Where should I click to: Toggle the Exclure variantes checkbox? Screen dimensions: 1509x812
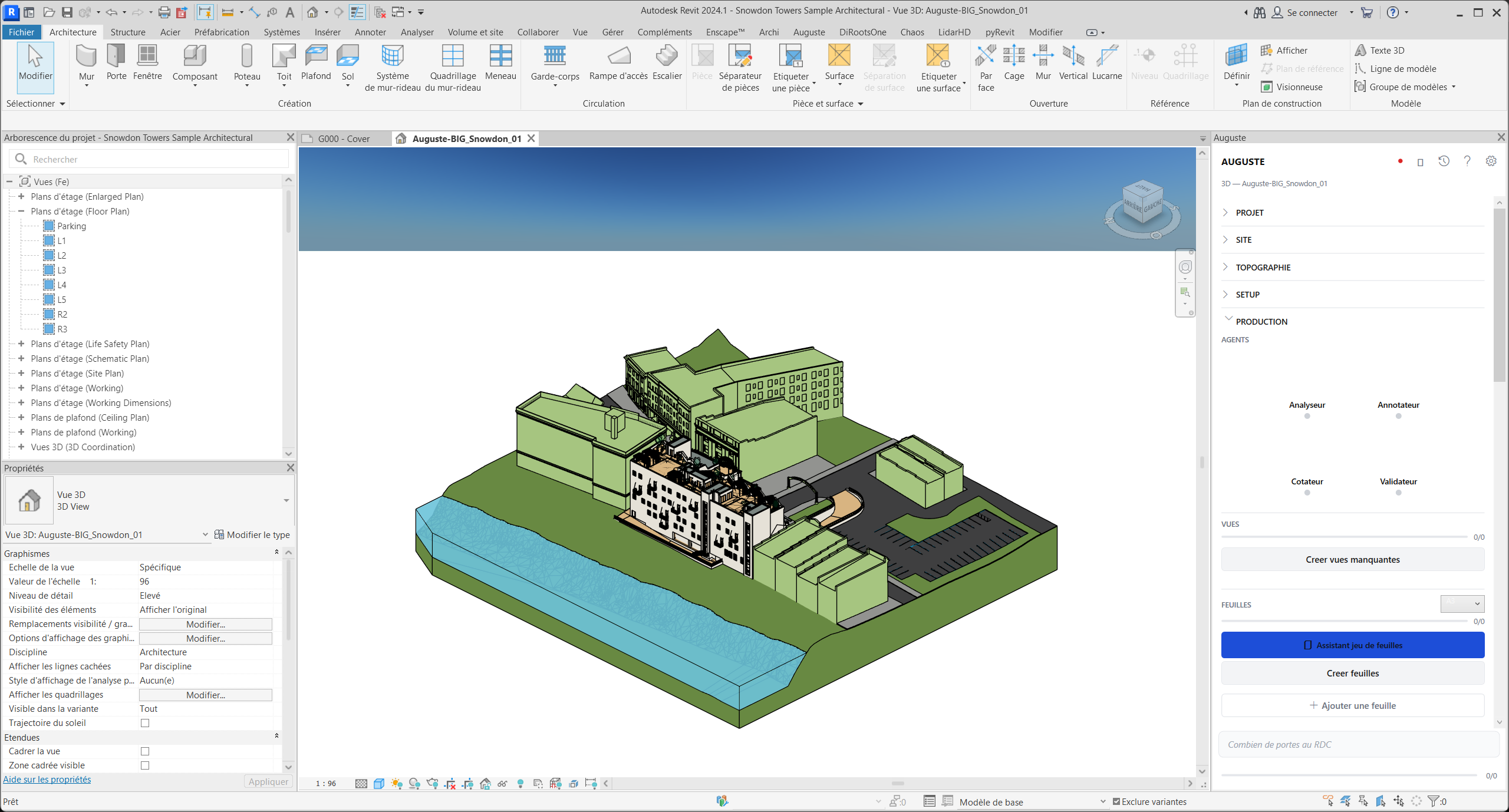[x=1116, y=801]
